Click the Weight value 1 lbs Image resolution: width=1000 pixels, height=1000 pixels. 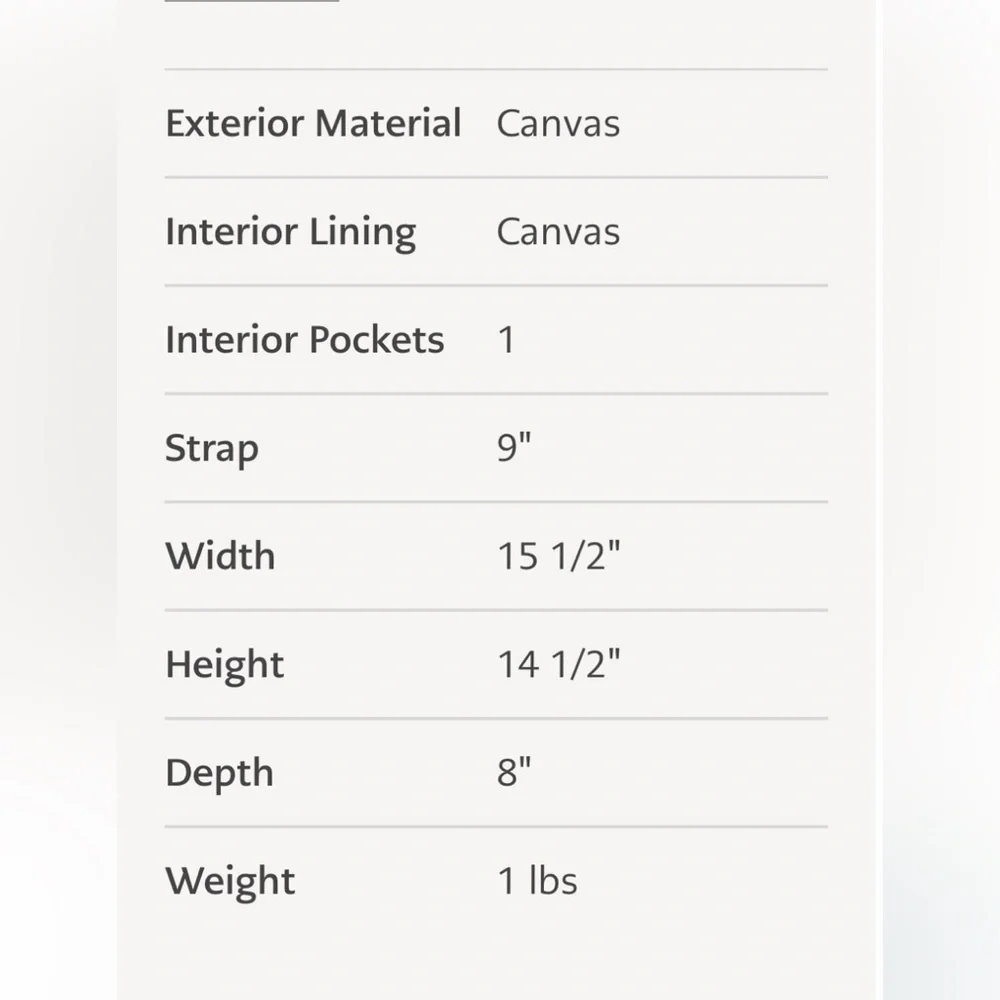tap(538, 881)
